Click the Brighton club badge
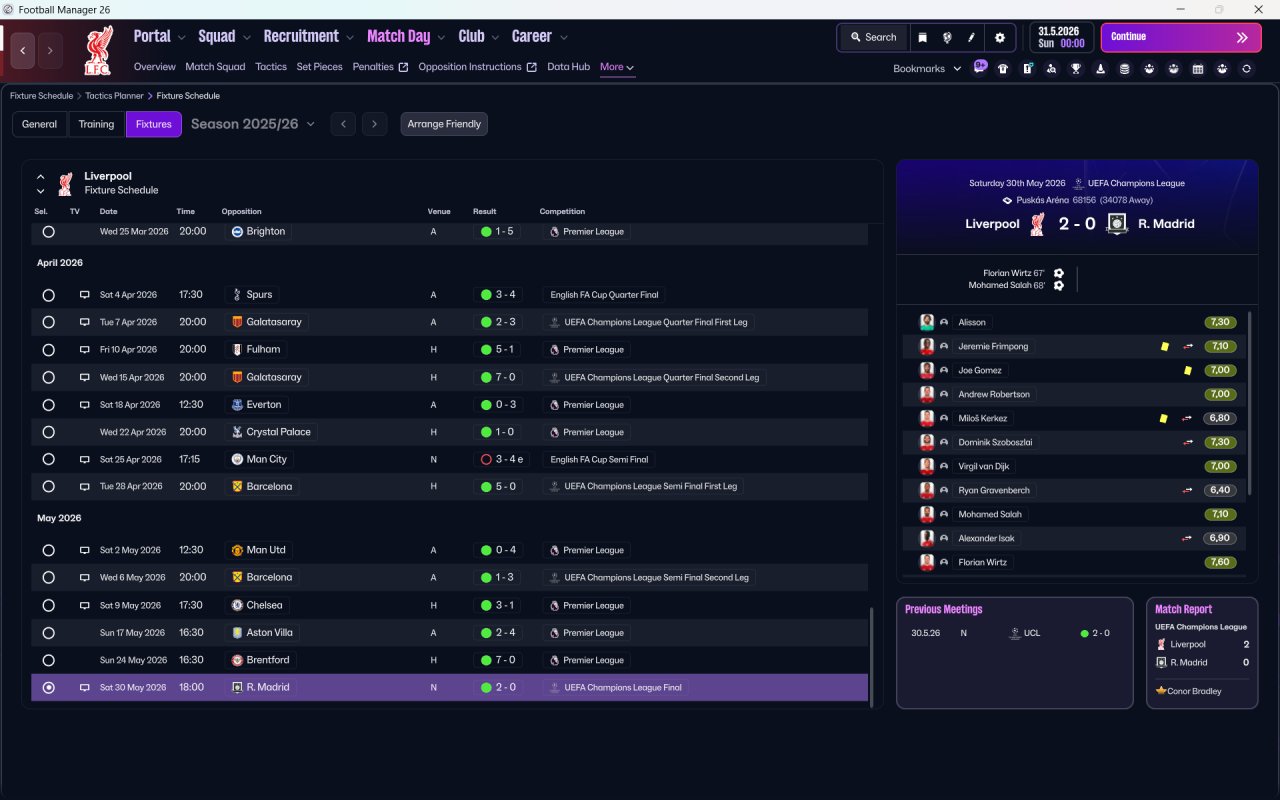This screenshot has width=1280, height=800. (x=237, y=231)
